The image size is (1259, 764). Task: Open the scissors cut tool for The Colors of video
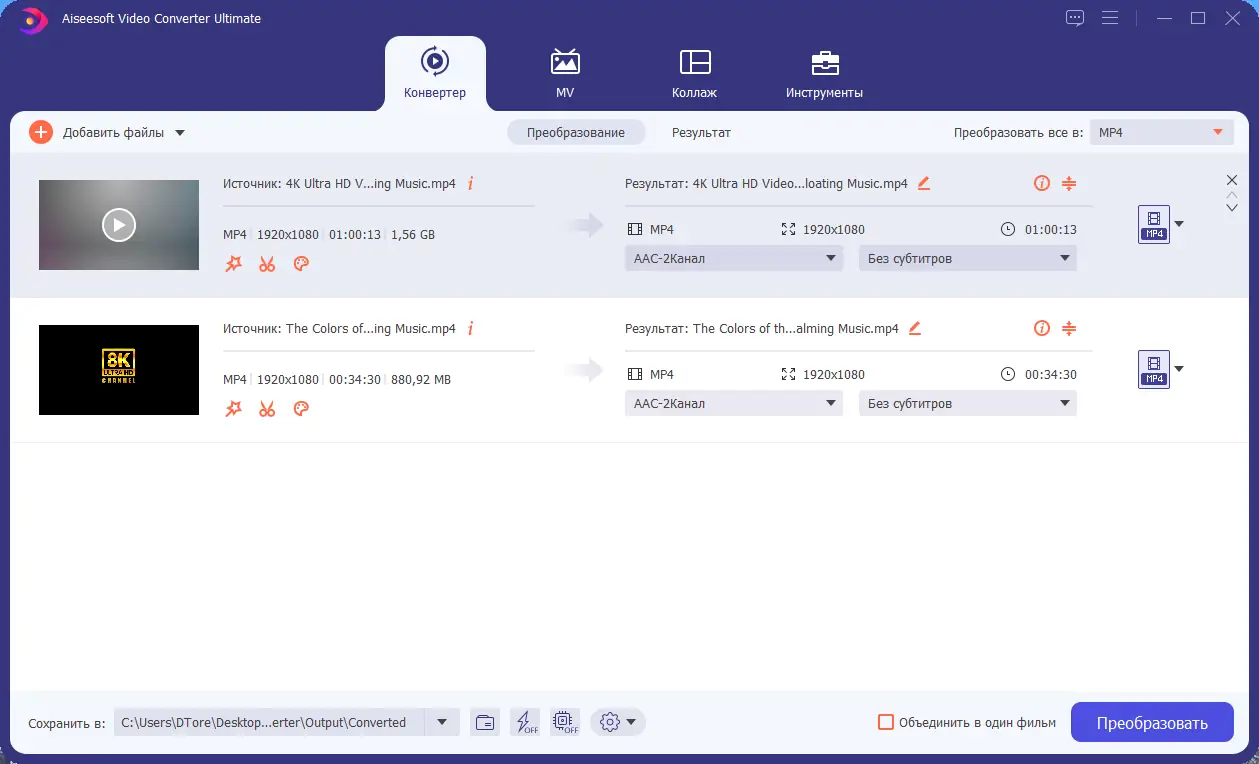(267, 409)
